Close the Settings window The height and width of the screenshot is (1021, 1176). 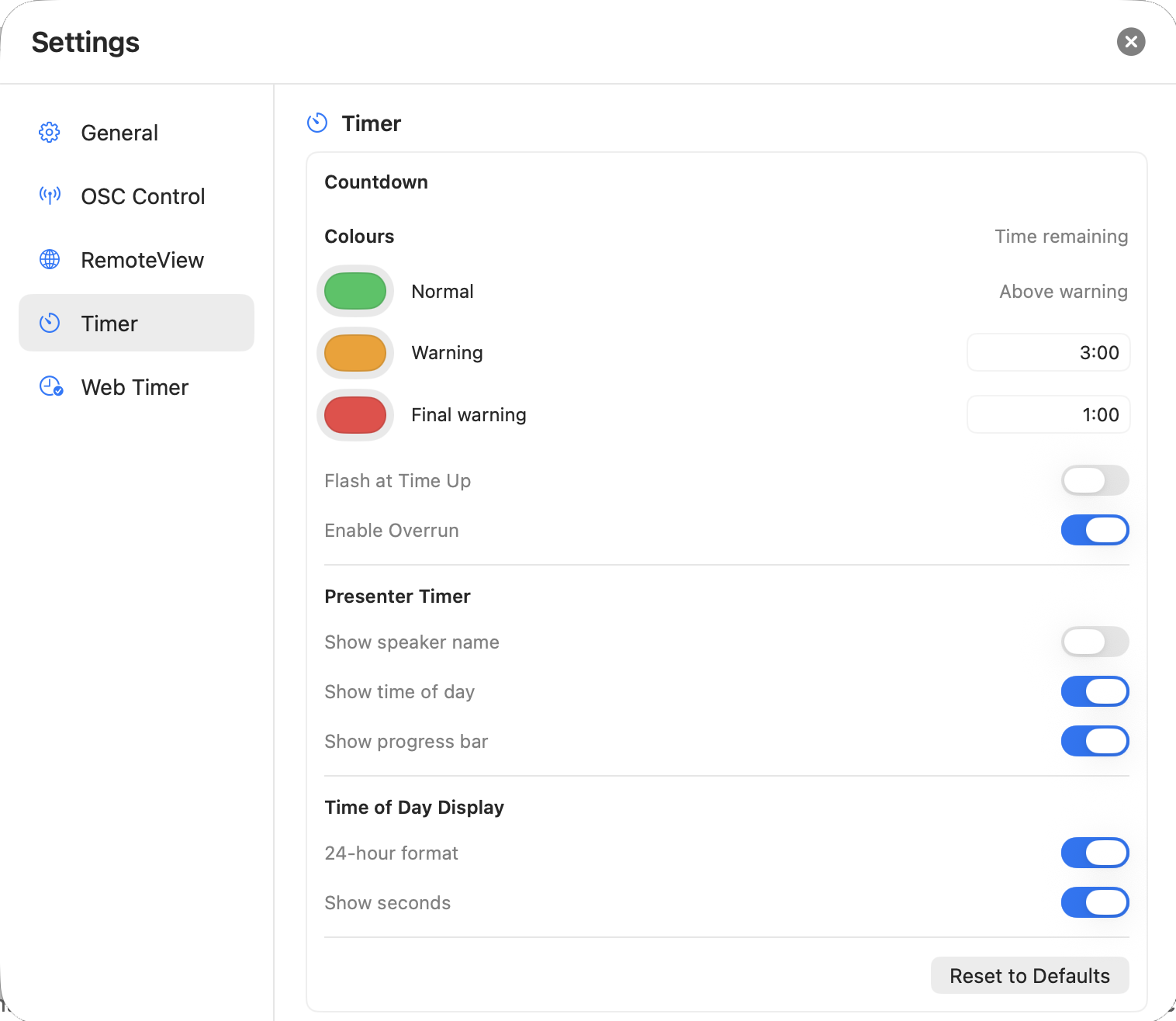click(x=1131, y=42)
